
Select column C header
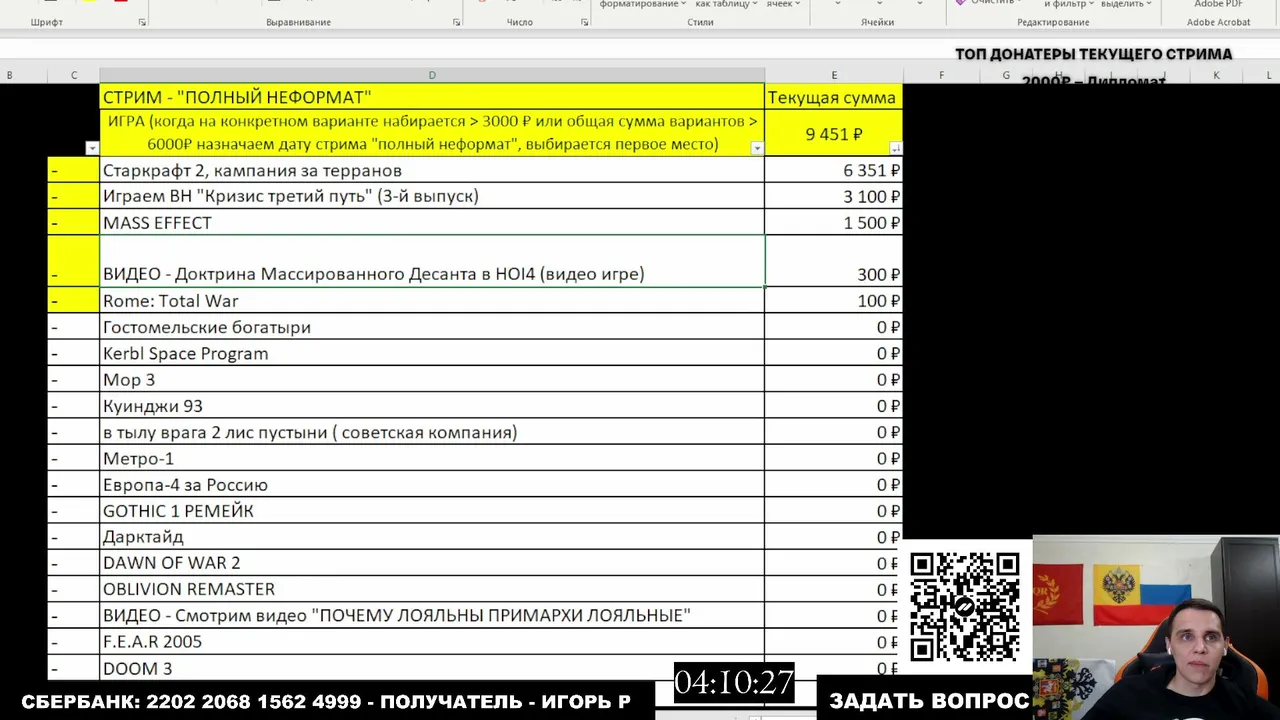click(74, 75)
